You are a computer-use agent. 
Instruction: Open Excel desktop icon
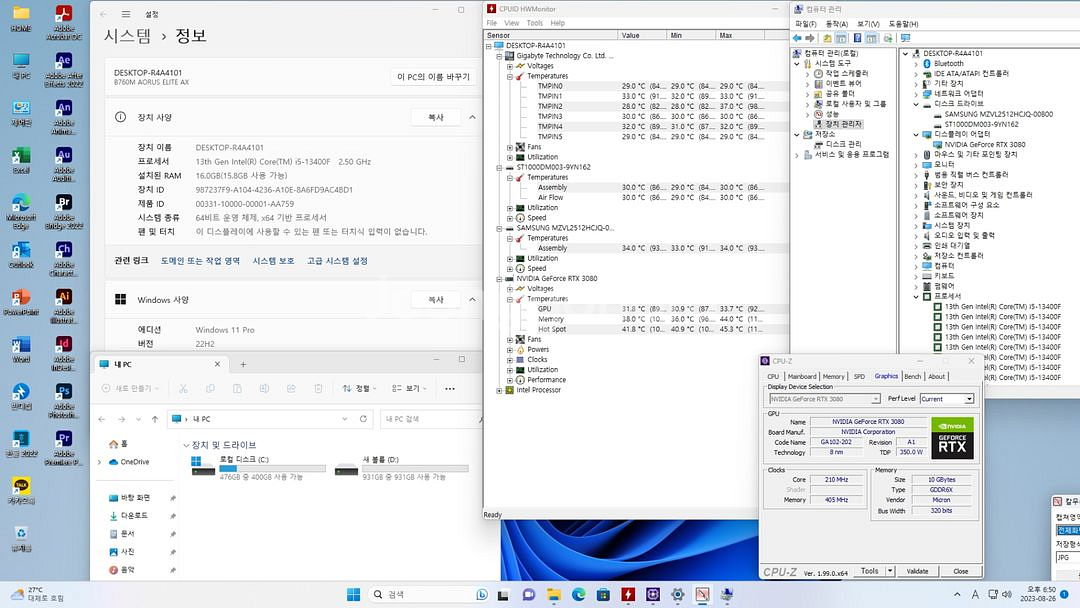click(x=21, y=160)
